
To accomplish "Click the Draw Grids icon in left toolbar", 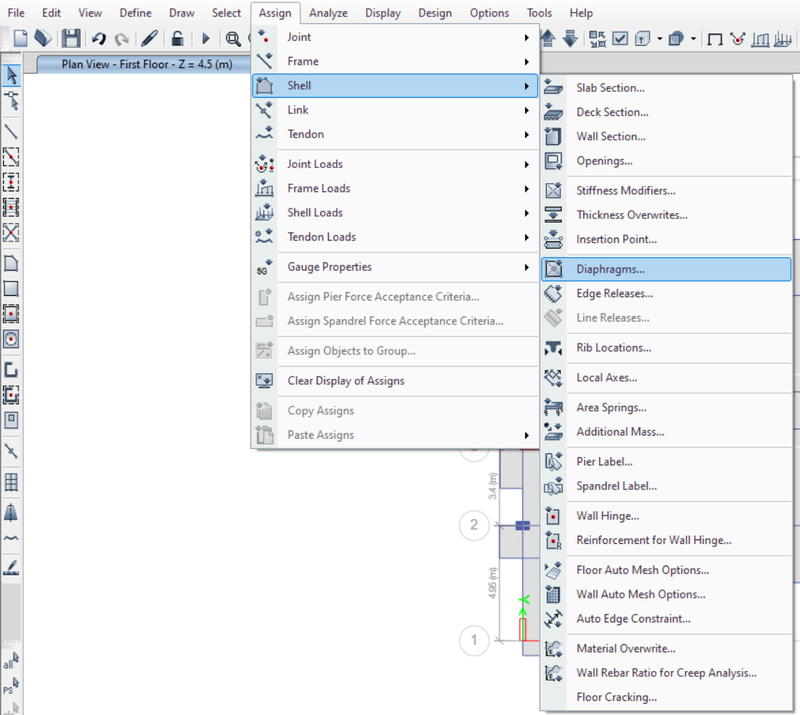I will point(11,482).
